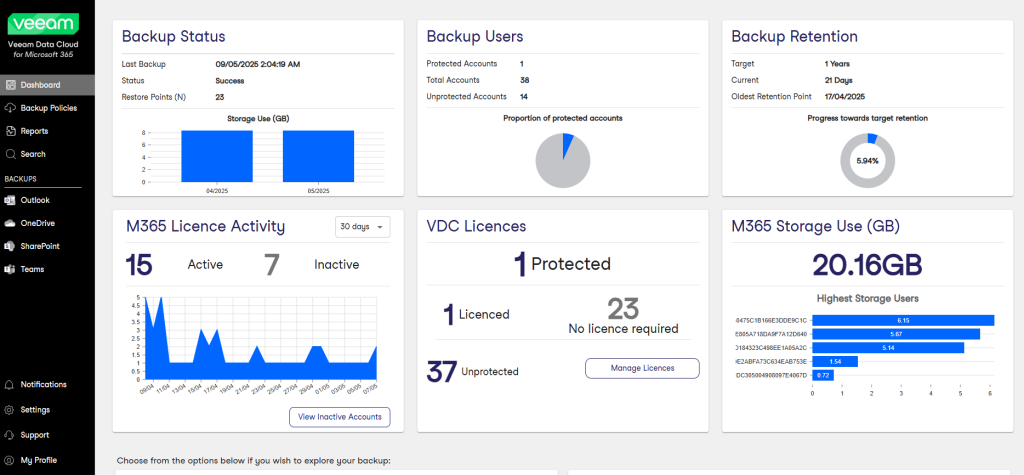Click the last backup timestamp 09/05/2025 2:04:19 AM
This screenshot has height=475, width=1024.
258,64
